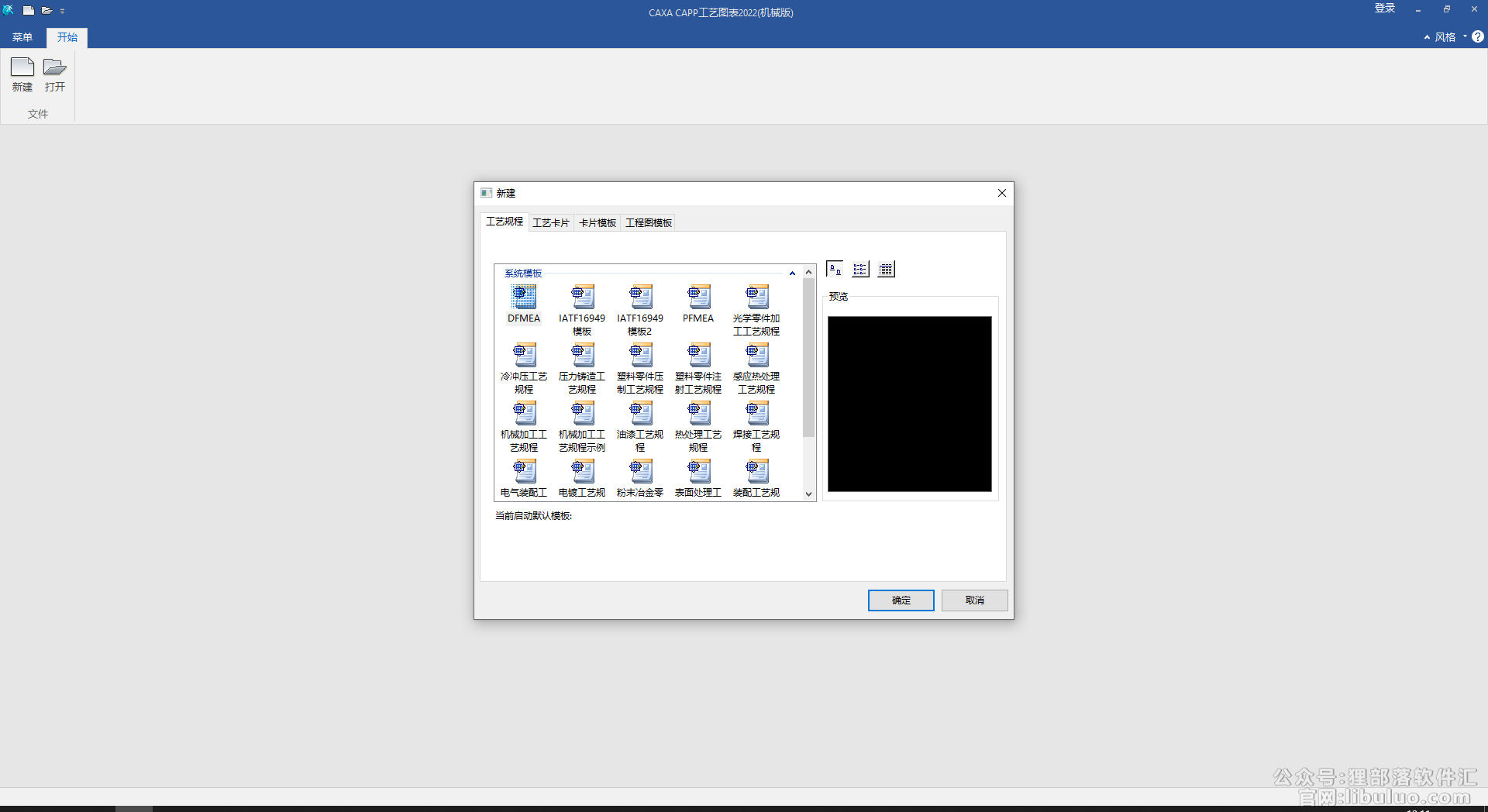Switch to large icon view mode
The width and height of the screenshot is (1488, 812).
[x=835, y=269]
